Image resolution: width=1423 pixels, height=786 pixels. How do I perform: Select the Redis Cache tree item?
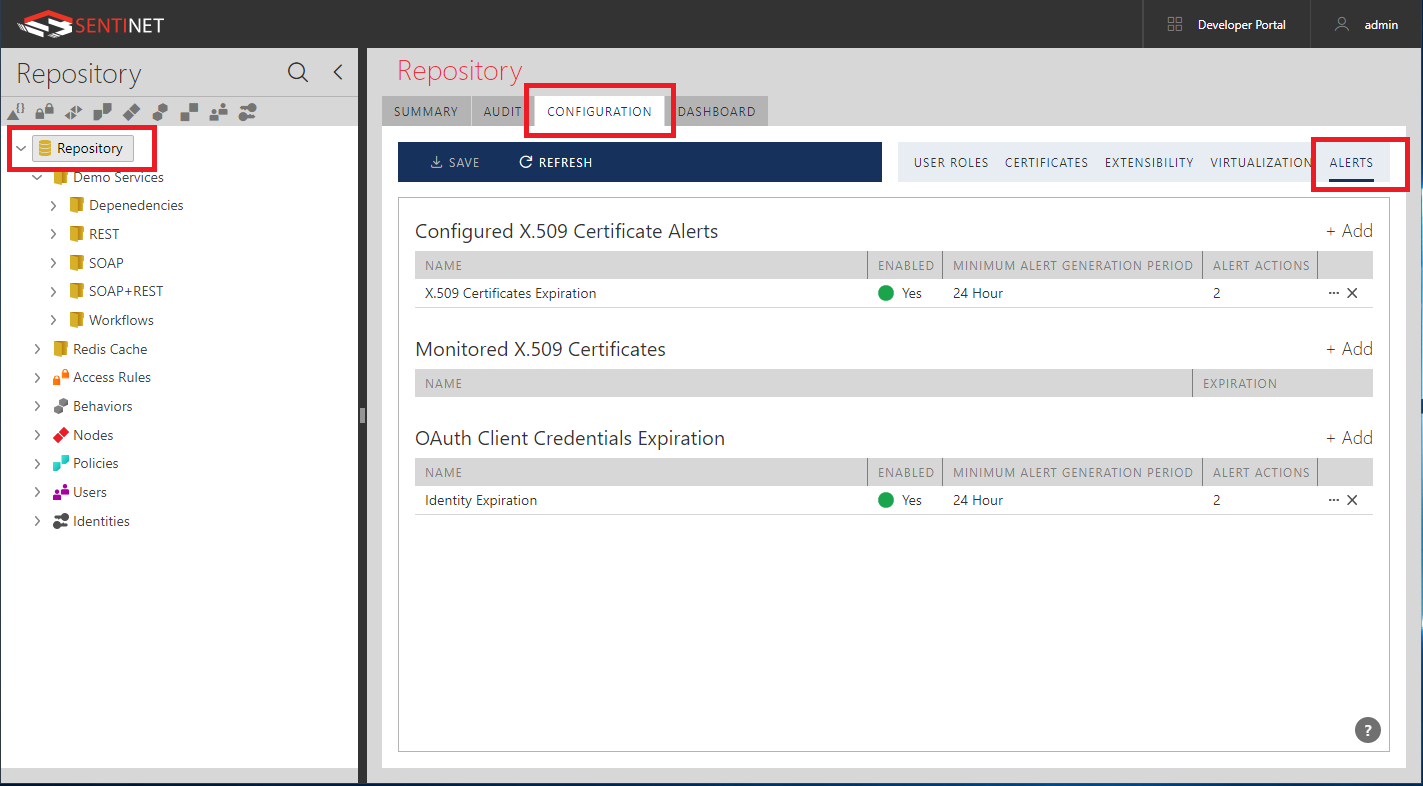tap(110, 349)
